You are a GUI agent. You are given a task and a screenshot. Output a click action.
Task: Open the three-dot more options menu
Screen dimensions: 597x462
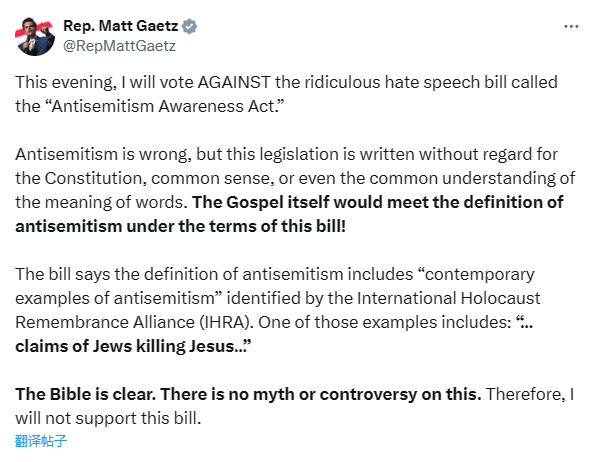pos(571,26)
